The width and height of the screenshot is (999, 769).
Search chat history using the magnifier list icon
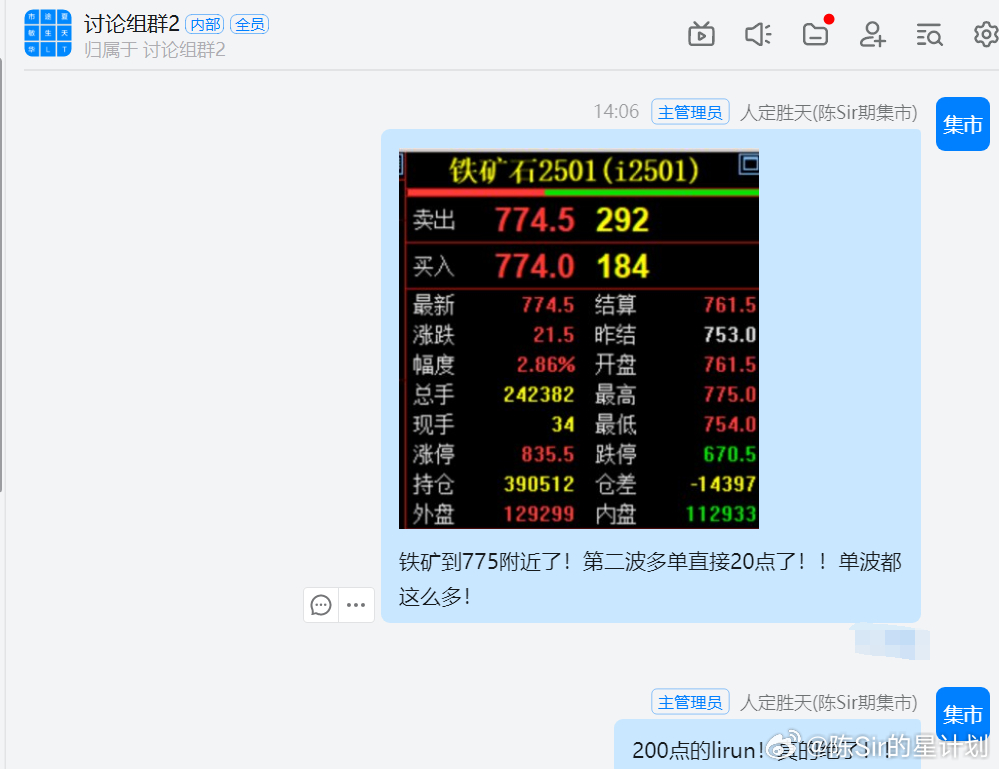(929, 34)
